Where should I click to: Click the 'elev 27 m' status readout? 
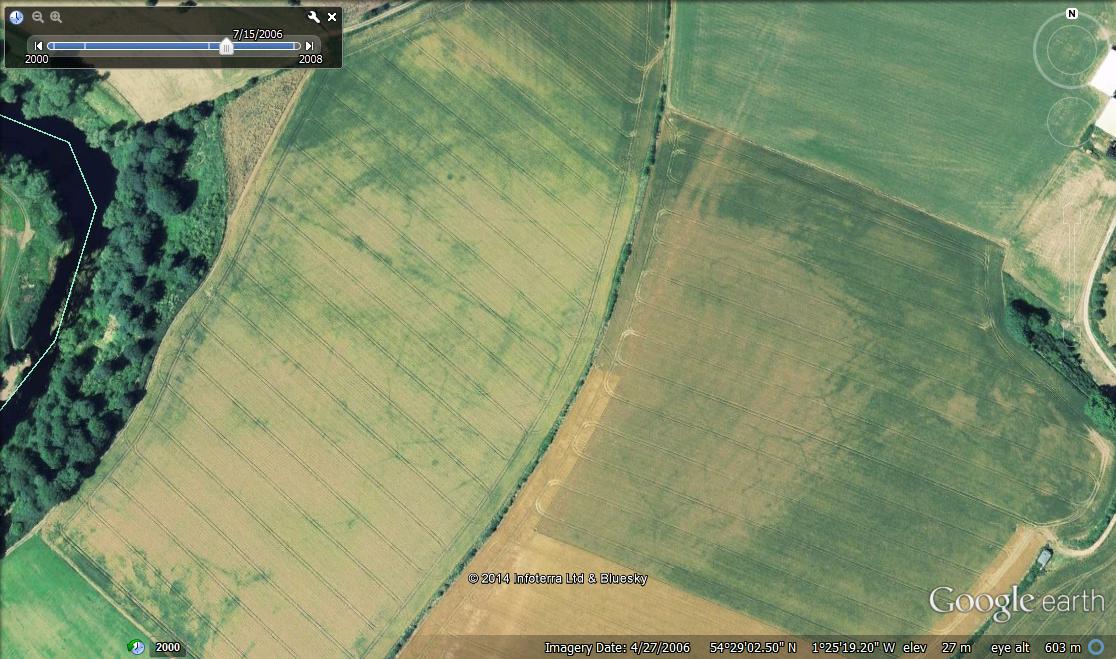pyautogui.click(x=937, y=648)
